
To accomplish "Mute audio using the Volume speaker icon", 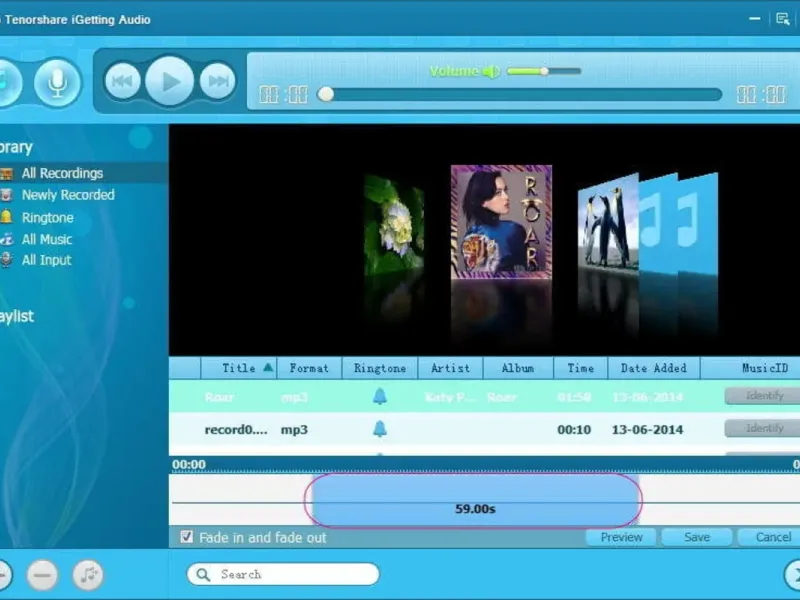I will click(490, 71).
